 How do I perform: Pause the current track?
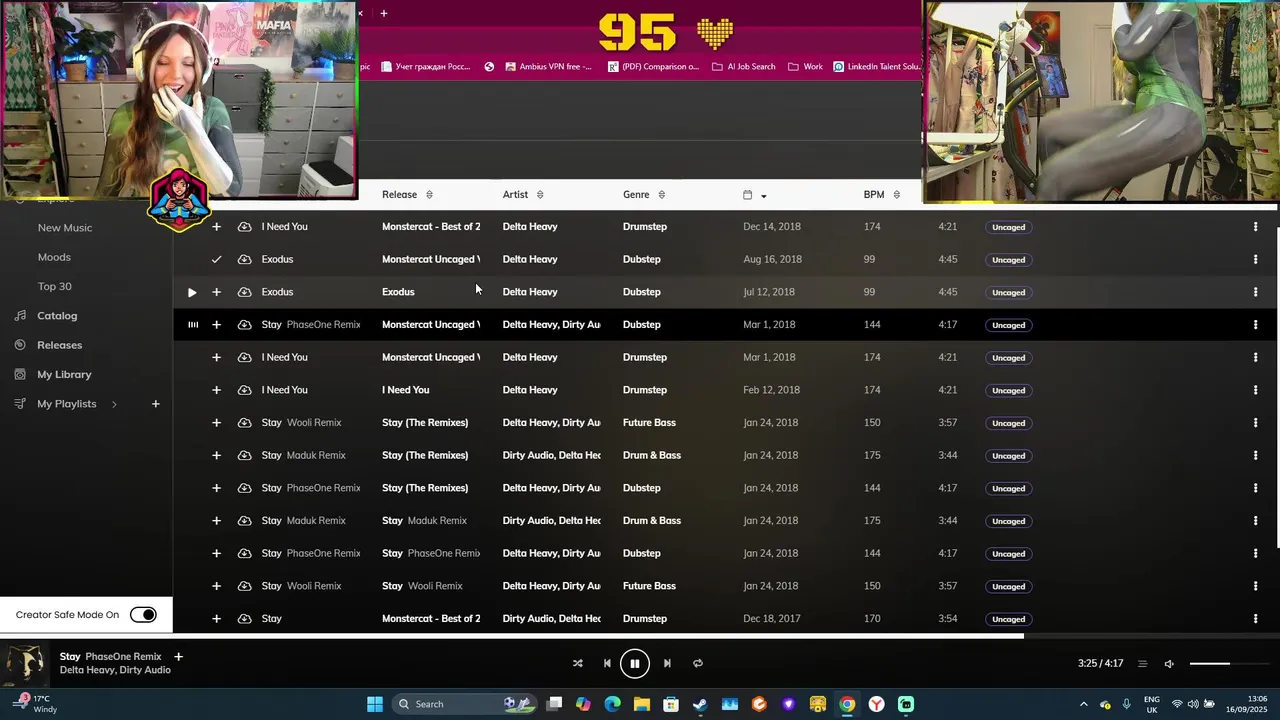(x=634, y=663)
